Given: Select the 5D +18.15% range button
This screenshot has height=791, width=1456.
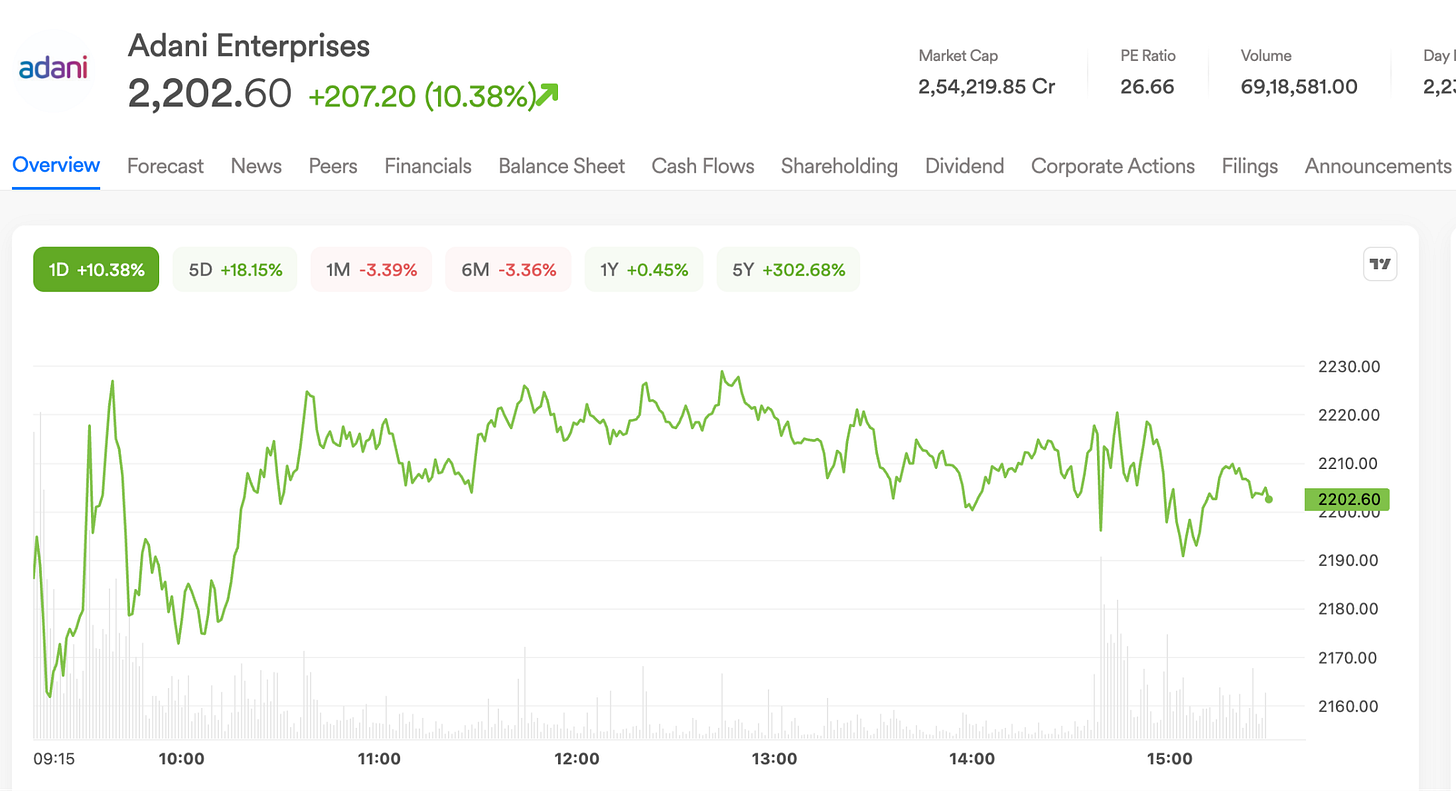Looking at the screenshot, I should pyautogui.click(x=235, y=270).
